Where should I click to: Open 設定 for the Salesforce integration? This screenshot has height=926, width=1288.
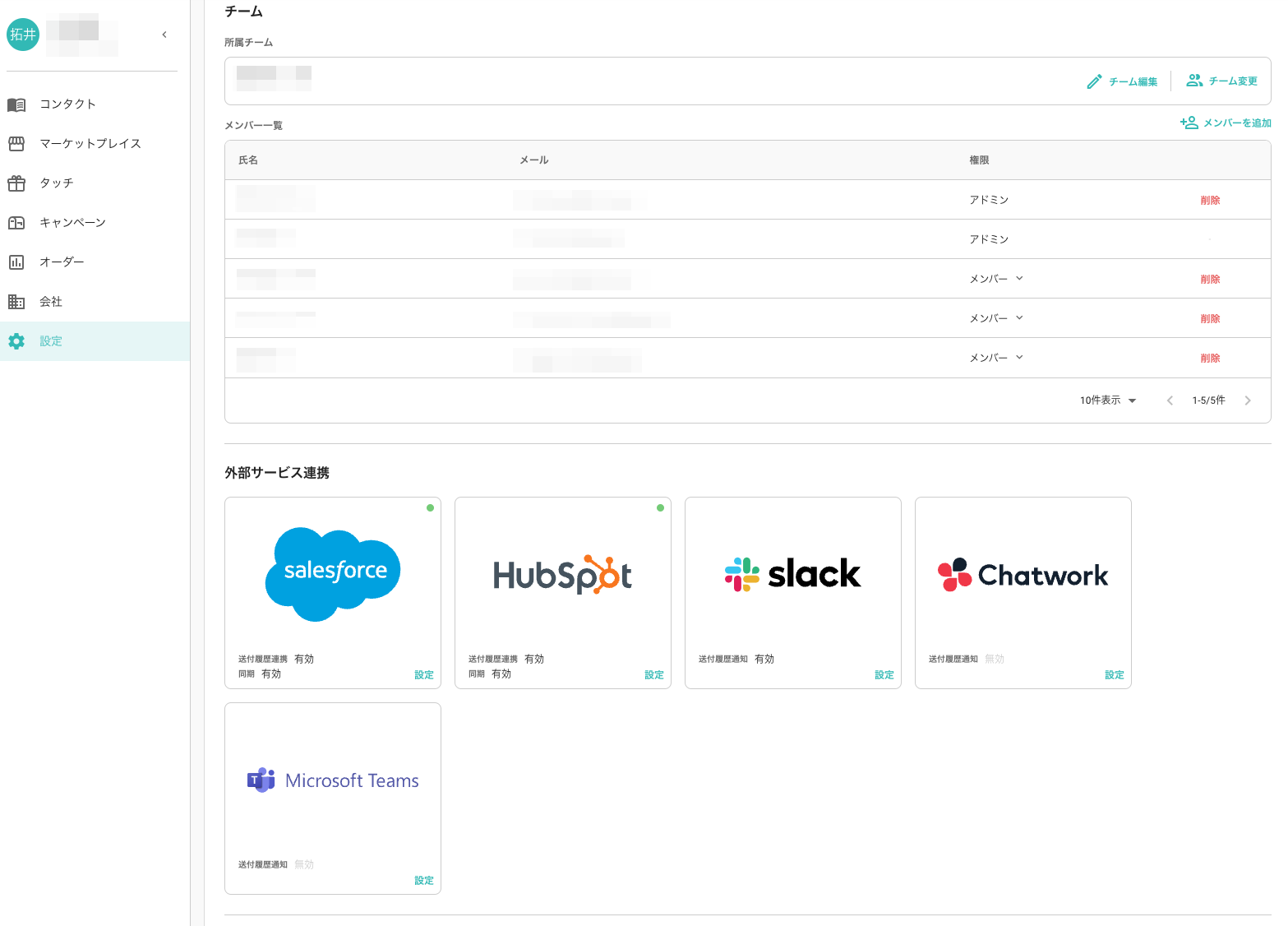tap(424, 675)
